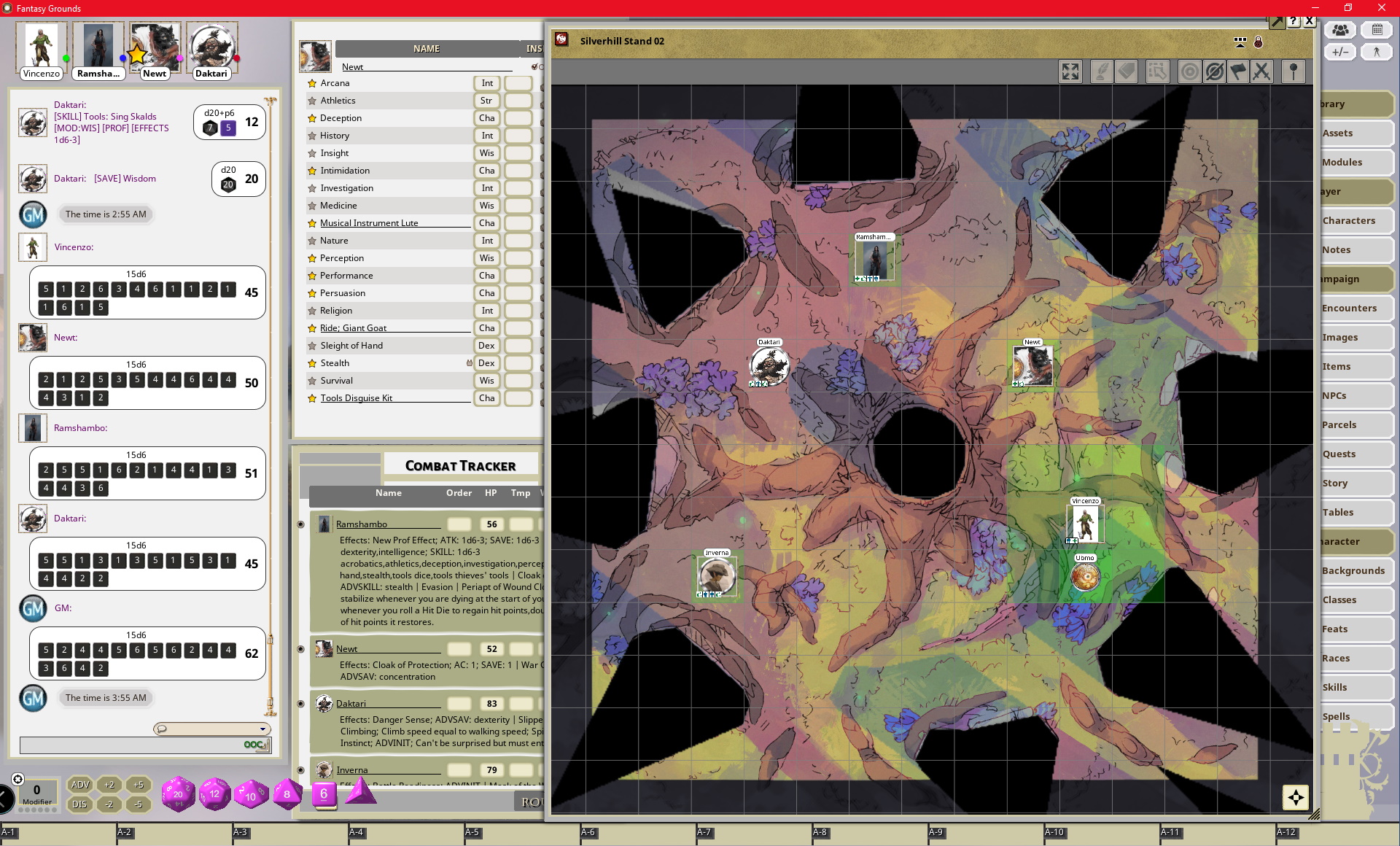Screen dimensions: 1400x846
Task: Toggle the +2 modifier button
Action: click(109, 785)
